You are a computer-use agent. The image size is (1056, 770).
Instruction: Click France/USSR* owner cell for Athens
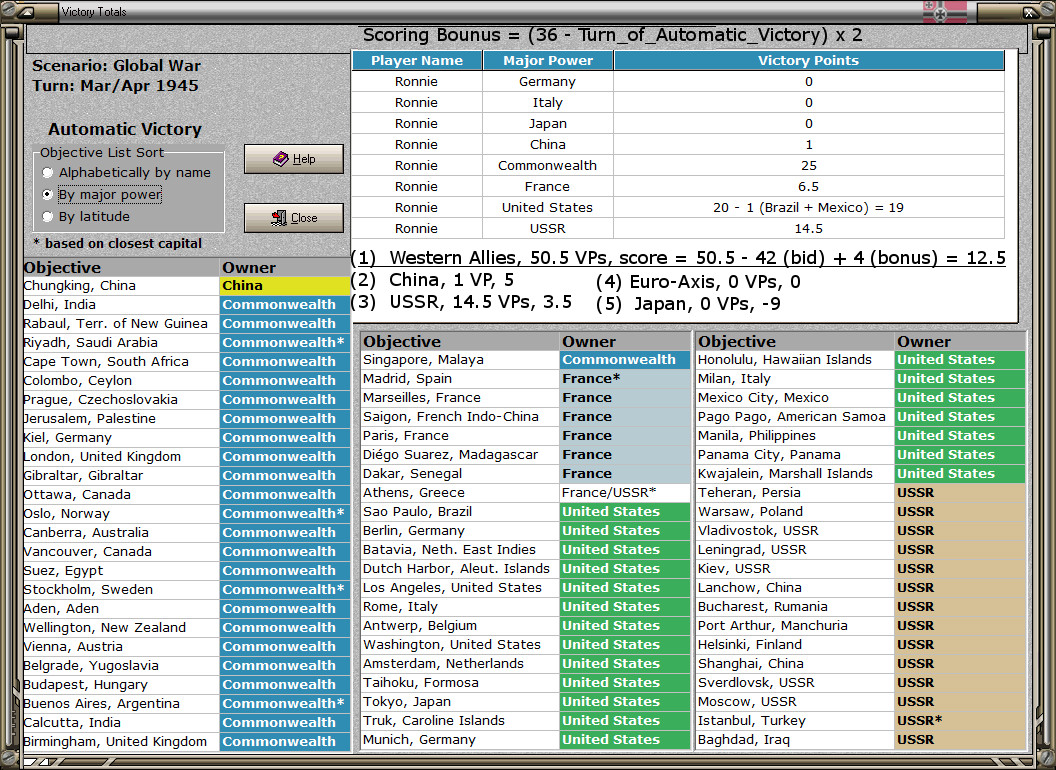pos(625,492)
